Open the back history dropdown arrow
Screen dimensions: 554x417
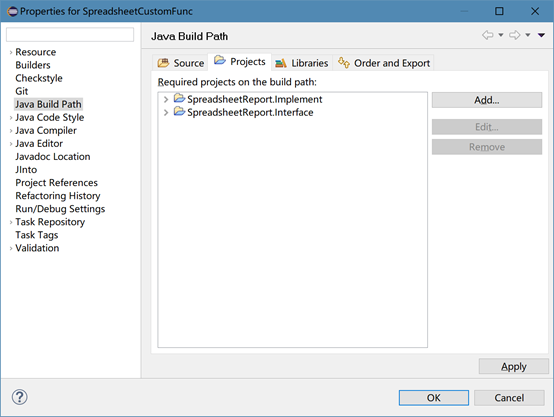click(501, 35)
